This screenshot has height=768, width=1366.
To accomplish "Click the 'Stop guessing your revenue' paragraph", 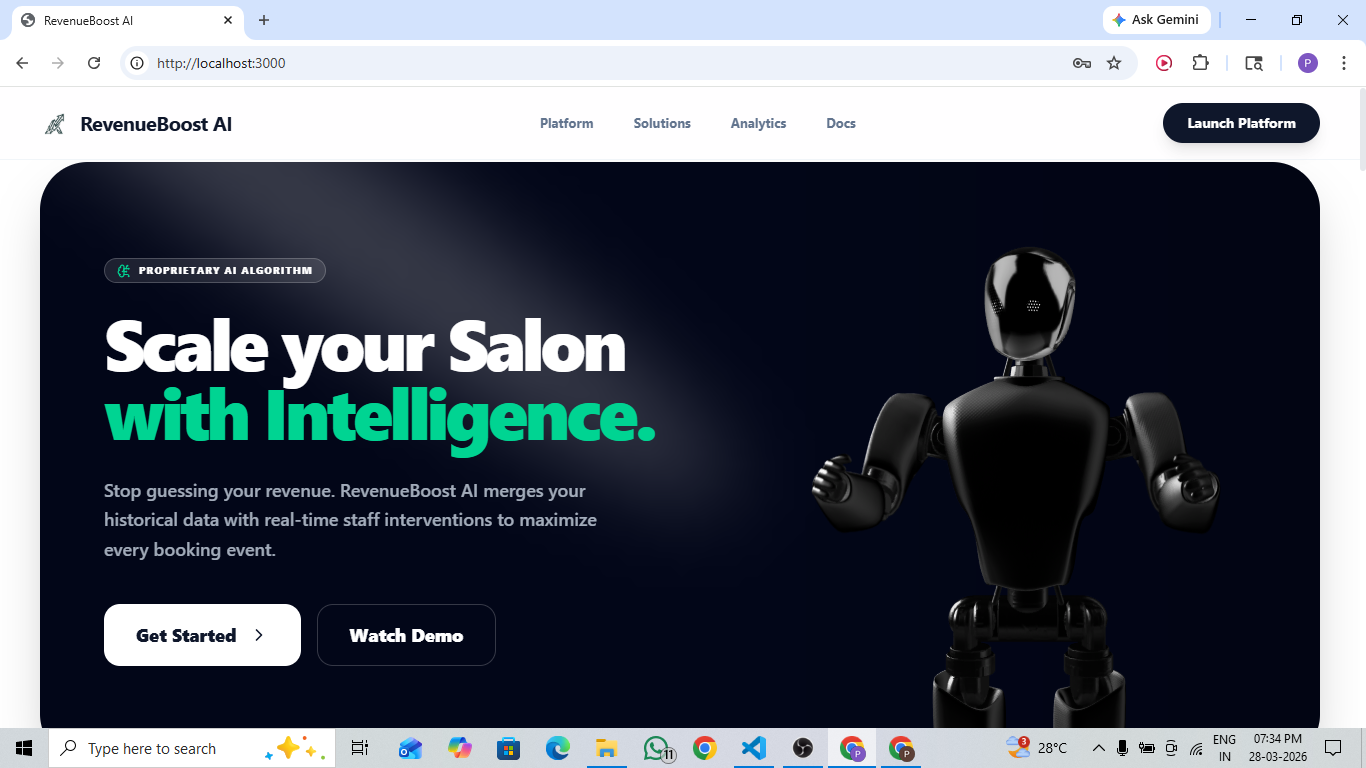I will [x=350, y=520].
